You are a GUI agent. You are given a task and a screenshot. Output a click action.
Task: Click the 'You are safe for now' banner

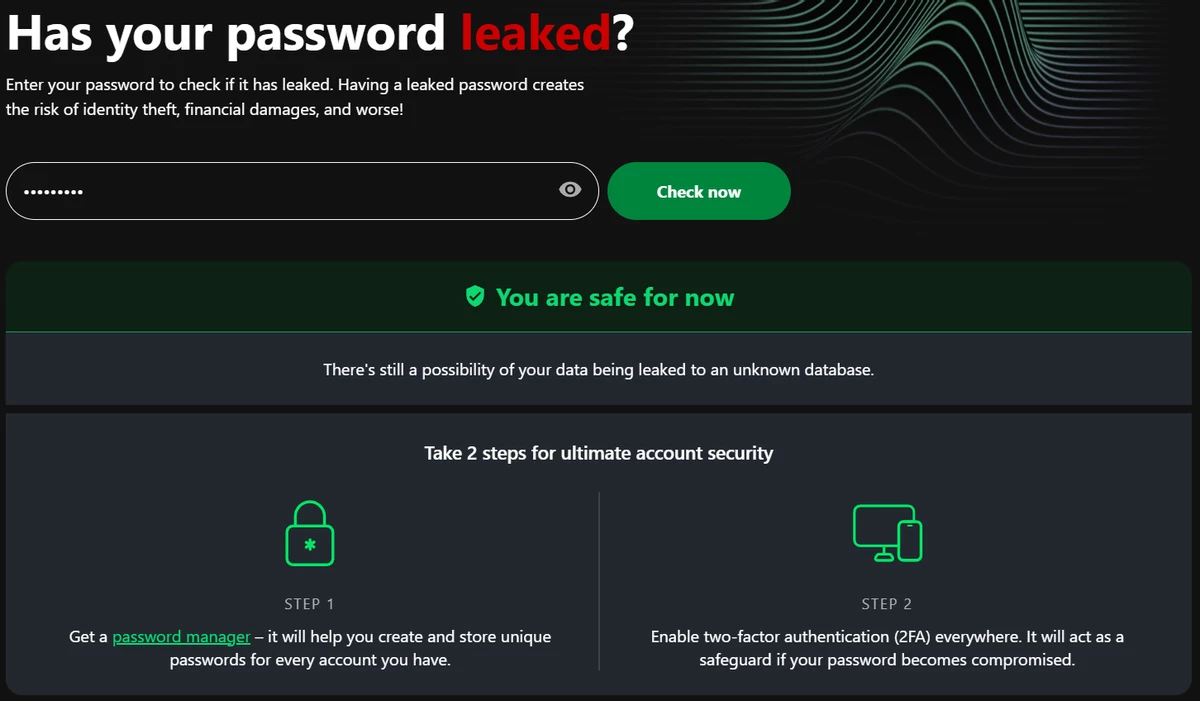[x=598, y=297]
